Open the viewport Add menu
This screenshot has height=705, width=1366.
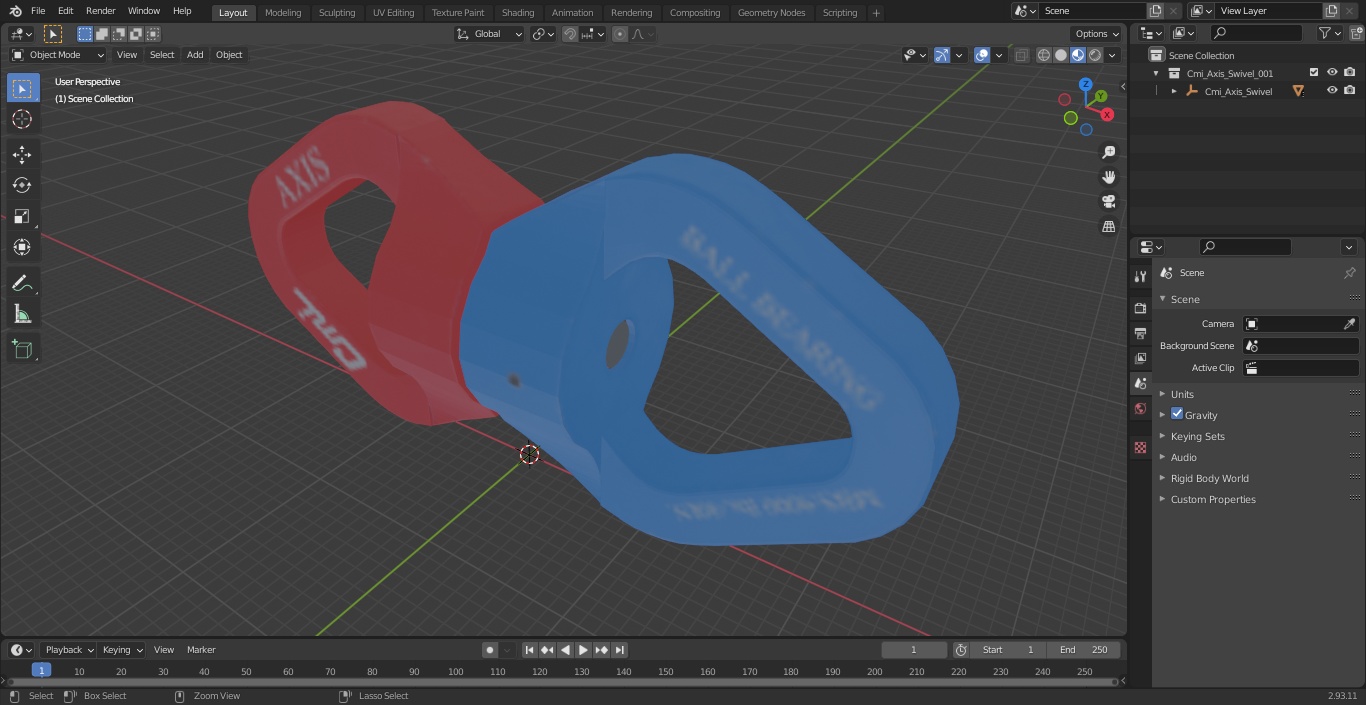coord(195,55)
